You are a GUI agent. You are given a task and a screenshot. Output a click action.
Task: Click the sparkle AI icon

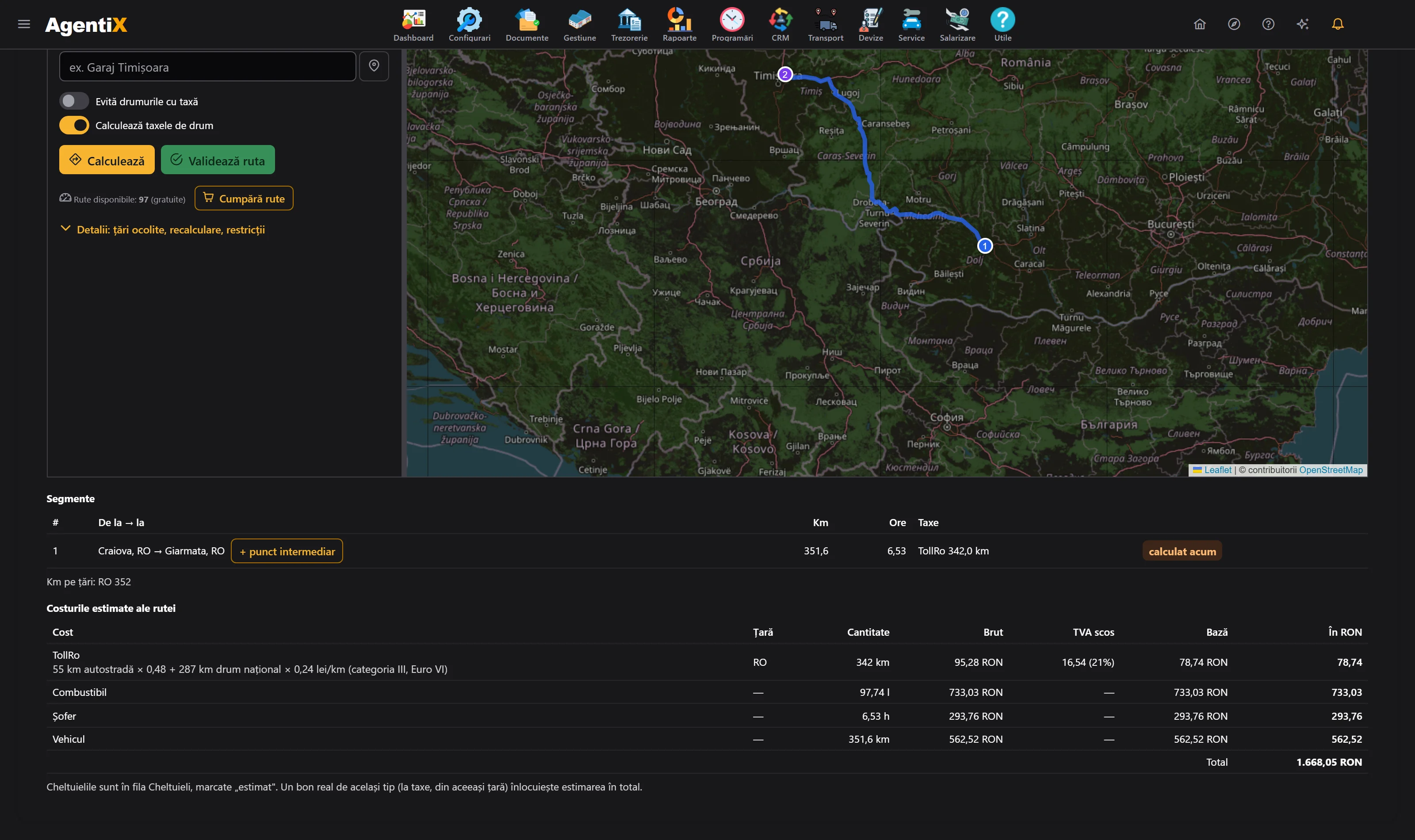[1302, 24]
